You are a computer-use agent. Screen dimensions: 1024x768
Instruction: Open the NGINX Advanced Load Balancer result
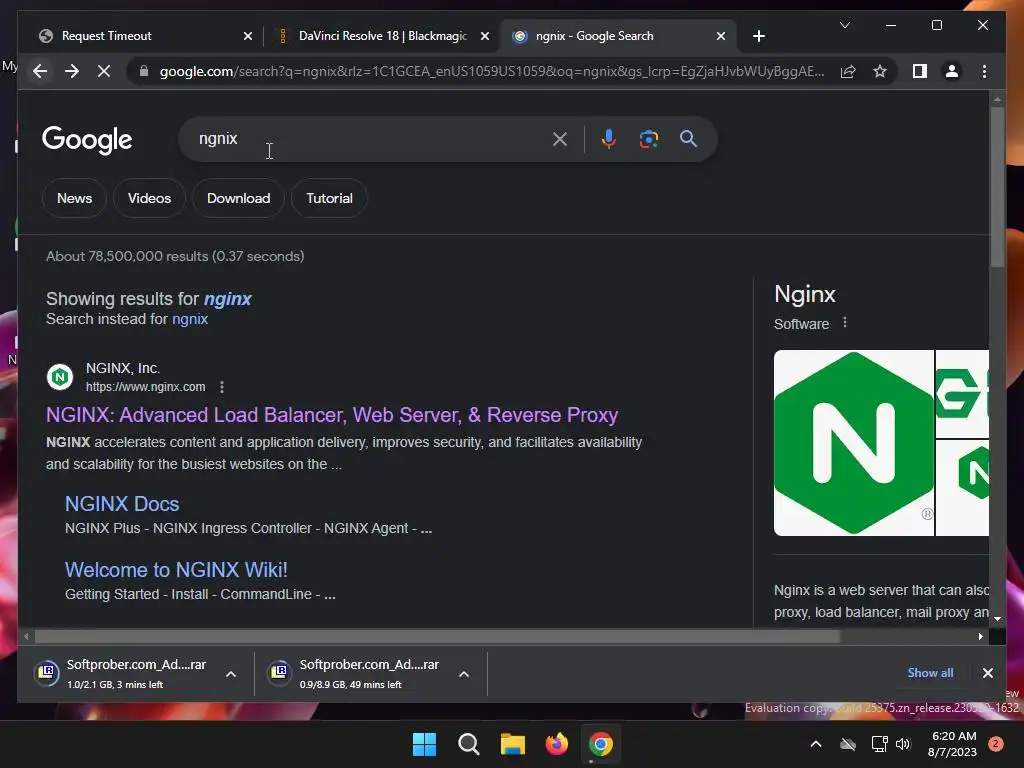pyautogui.click(x=332, y=415)
